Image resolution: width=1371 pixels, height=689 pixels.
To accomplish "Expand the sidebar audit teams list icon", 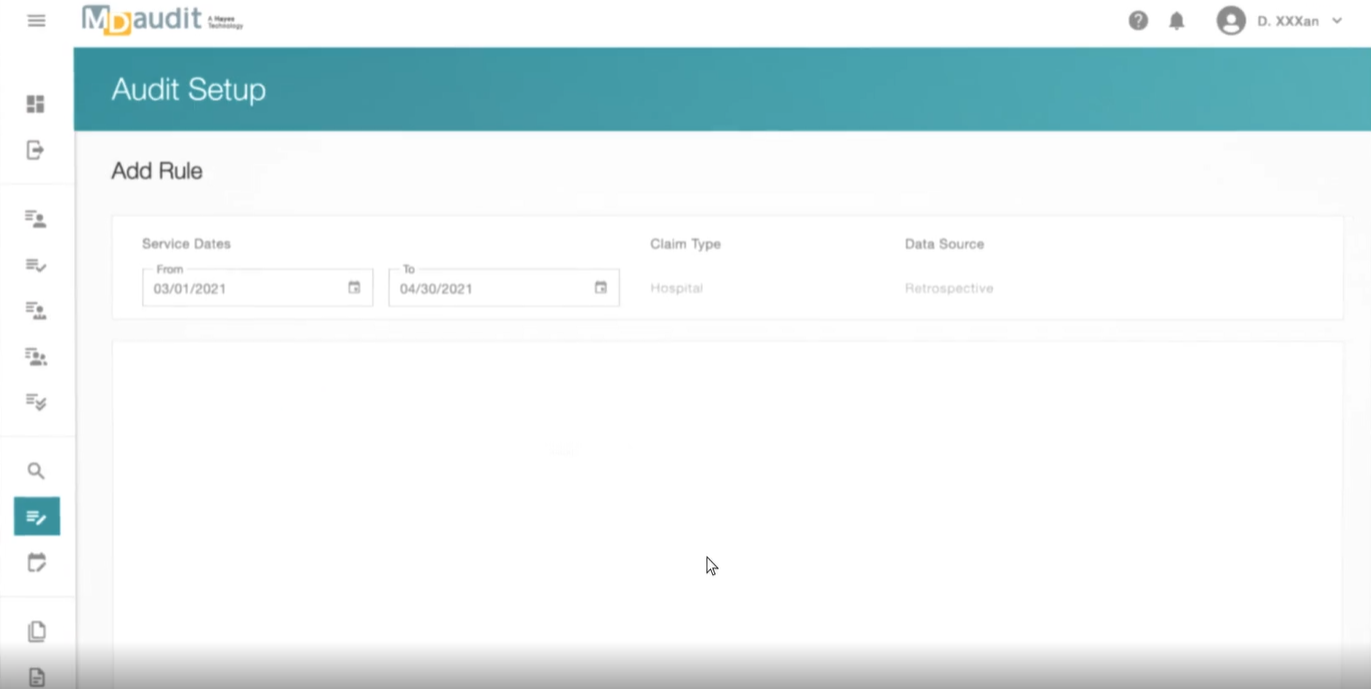I will tap(36, 357).
